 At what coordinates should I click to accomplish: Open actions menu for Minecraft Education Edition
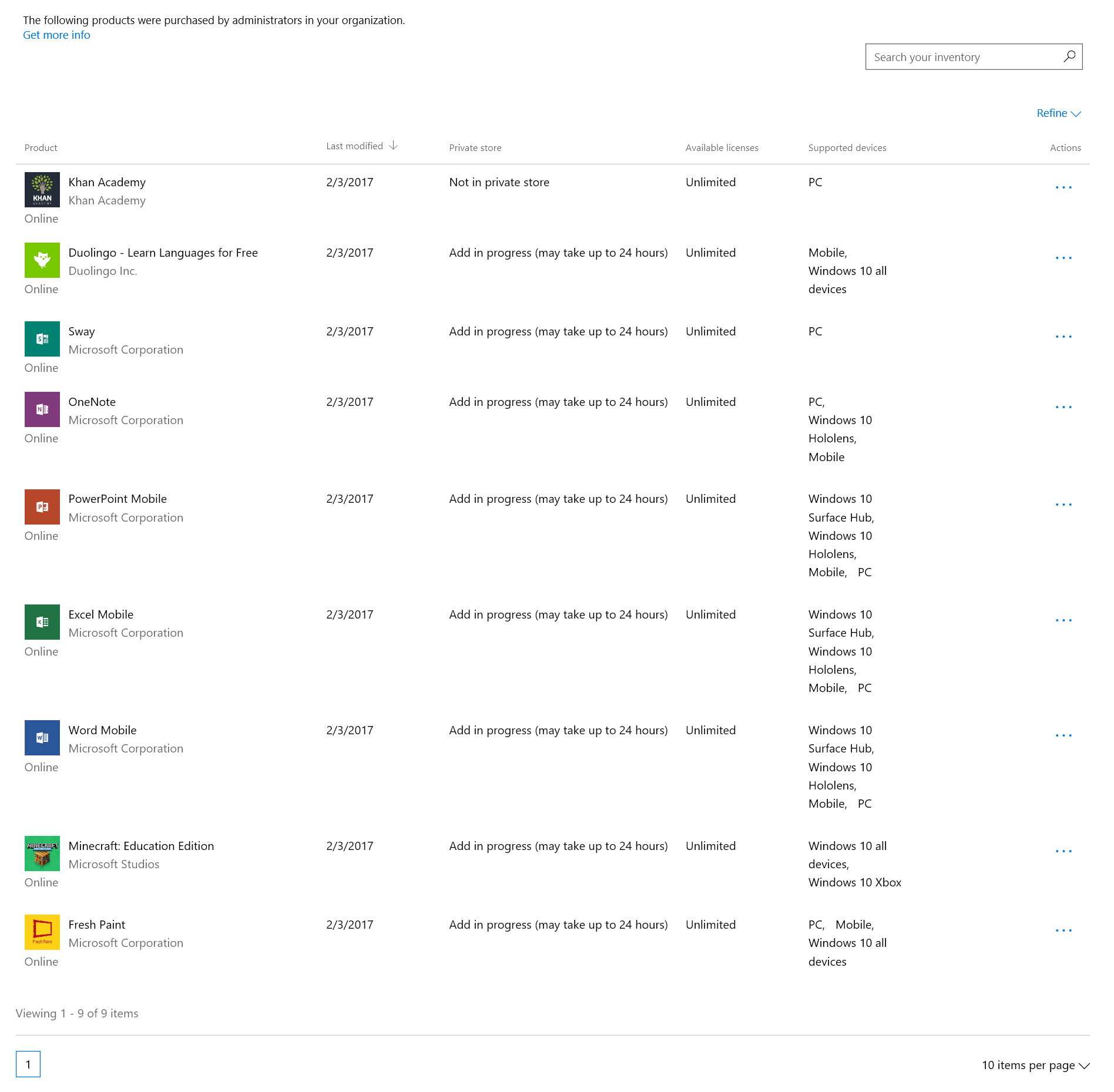1063,851
